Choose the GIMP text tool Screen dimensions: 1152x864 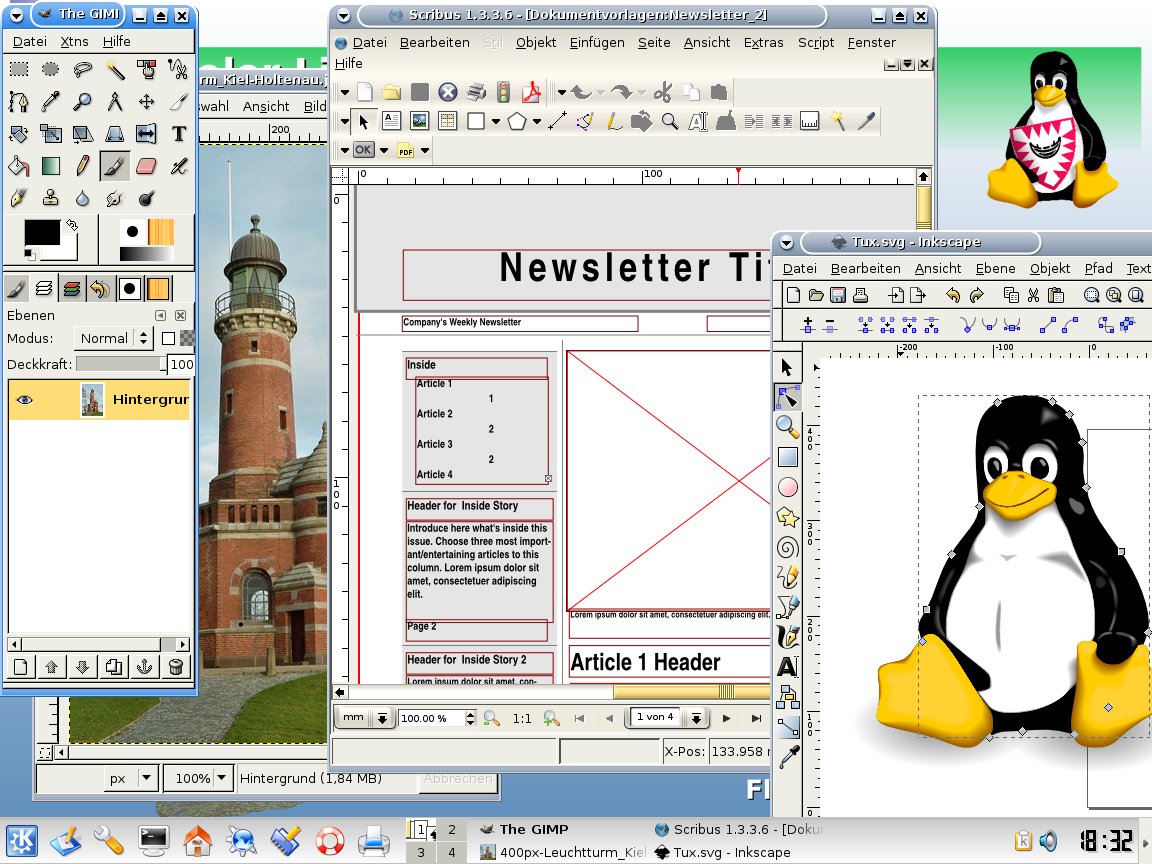pyautogui.click(x=179, y=134)
